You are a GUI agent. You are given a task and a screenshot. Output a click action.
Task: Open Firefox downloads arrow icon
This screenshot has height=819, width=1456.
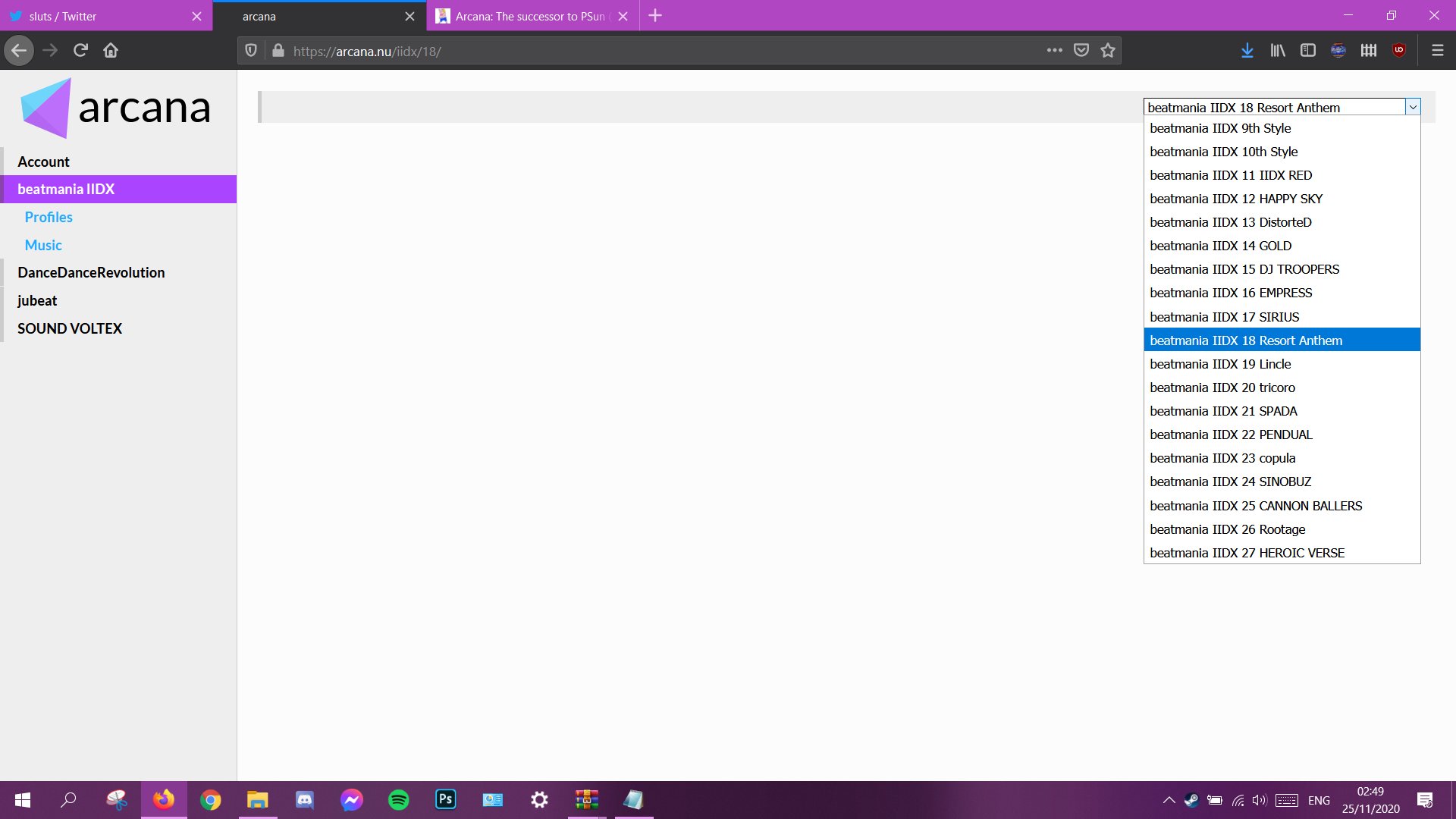pos(1247,51)
